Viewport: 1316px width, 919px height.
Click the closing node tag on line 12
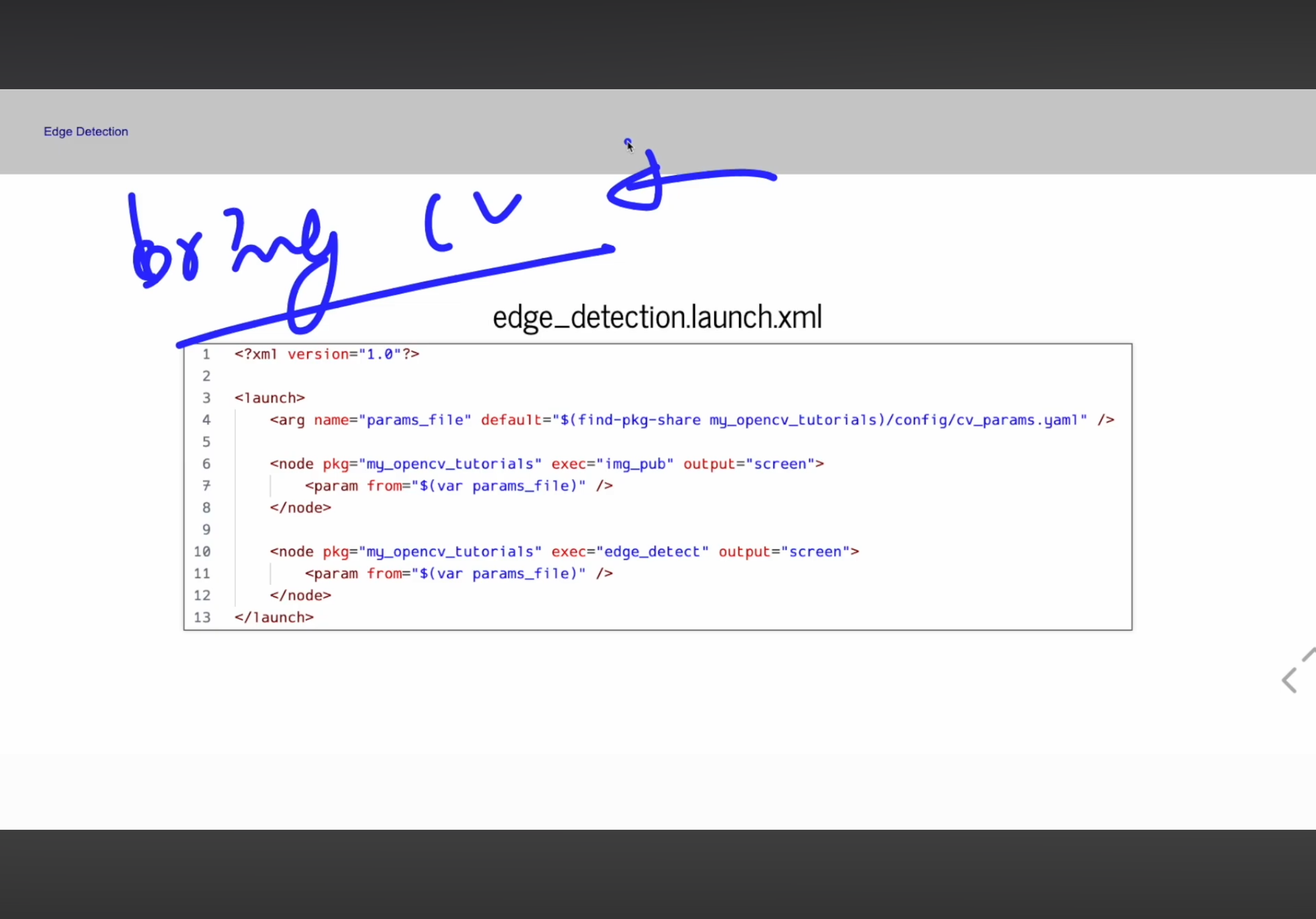[x=300, y=595]
